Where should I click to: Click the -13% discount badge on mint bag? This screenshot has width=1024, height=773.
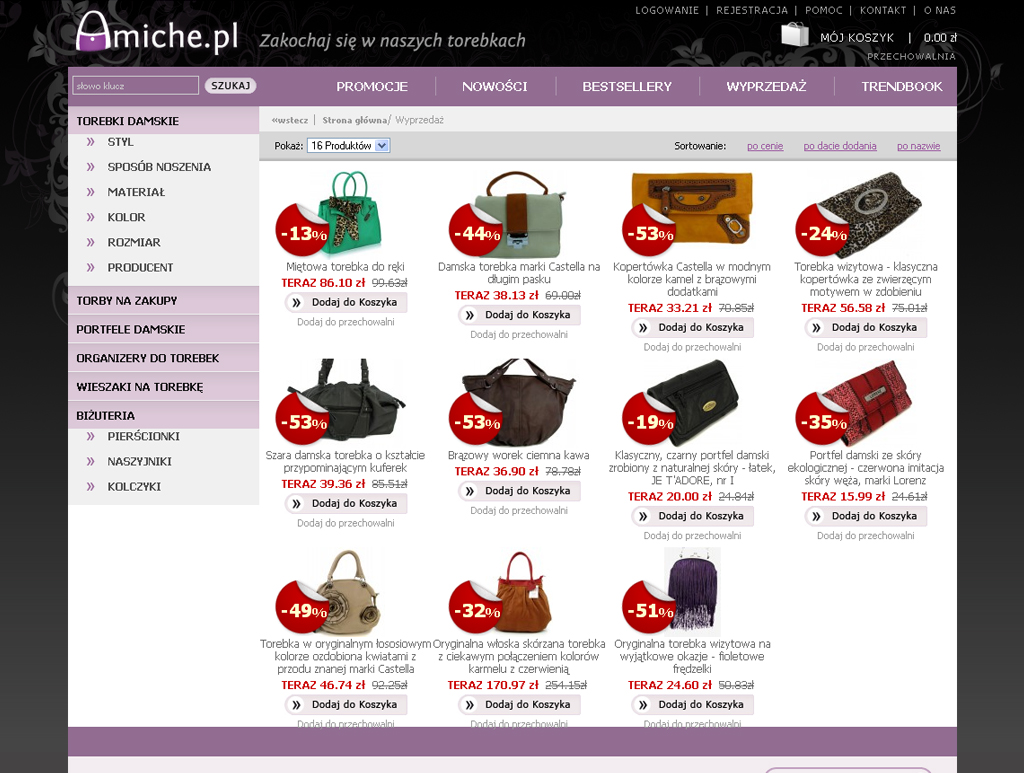pyautogui.click(x=302, y=230)
